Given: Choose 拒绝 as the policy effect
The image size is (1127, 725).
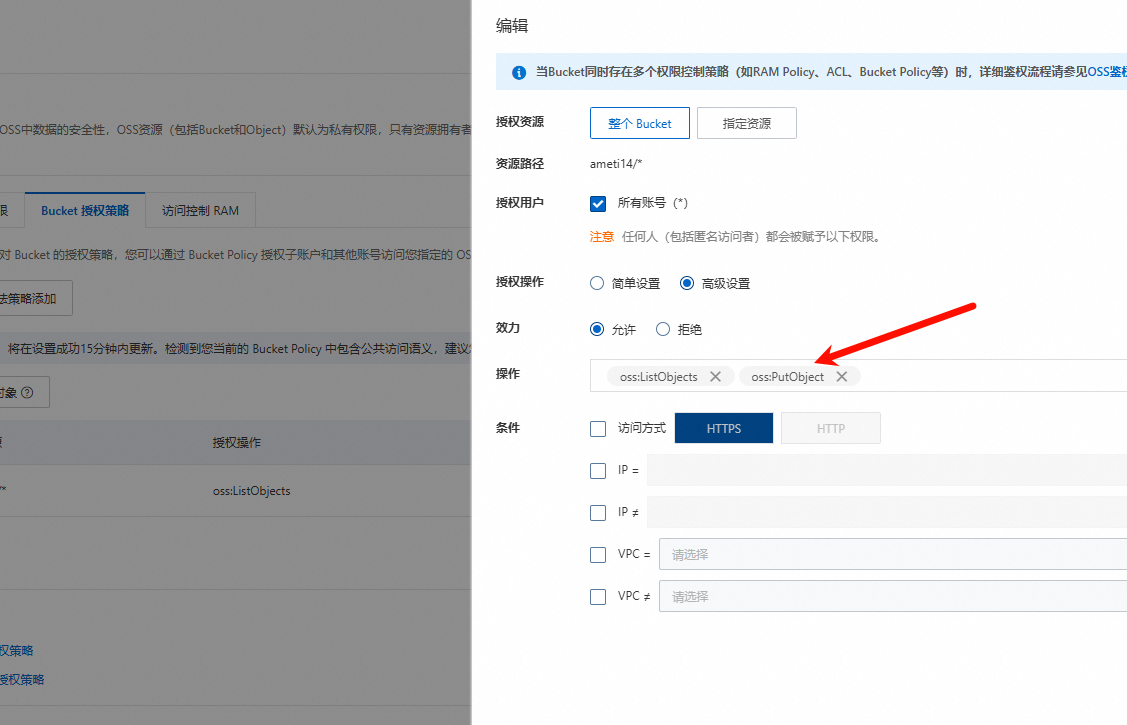Looking at the screenshot, I should (x=663, y=329).
